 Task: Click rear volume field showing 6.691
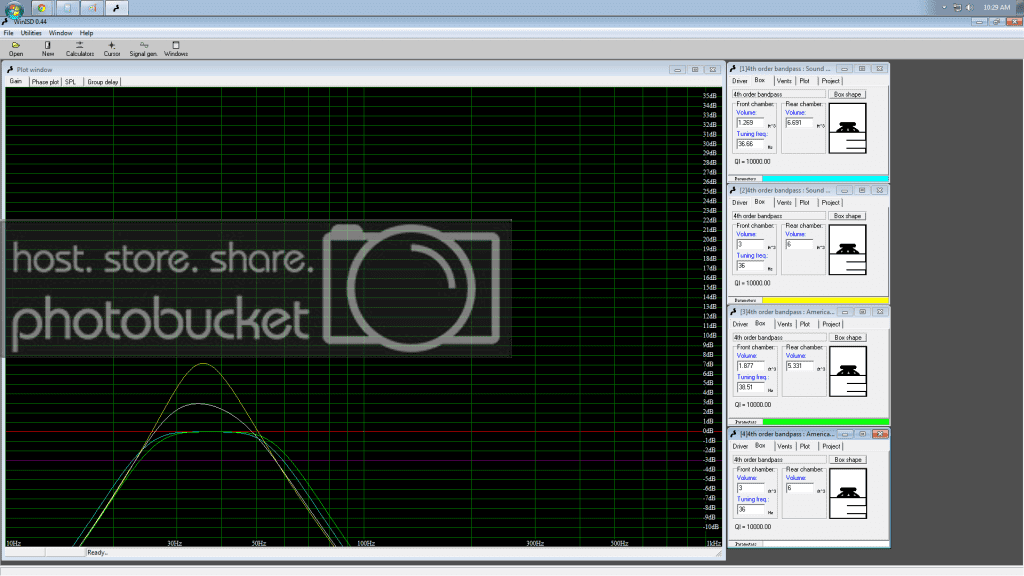click(x=799, y=123)
